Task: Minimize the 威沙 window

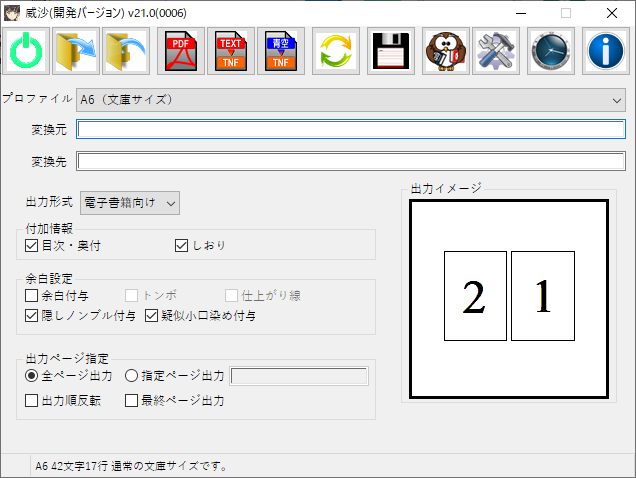Action: point(521,13)
